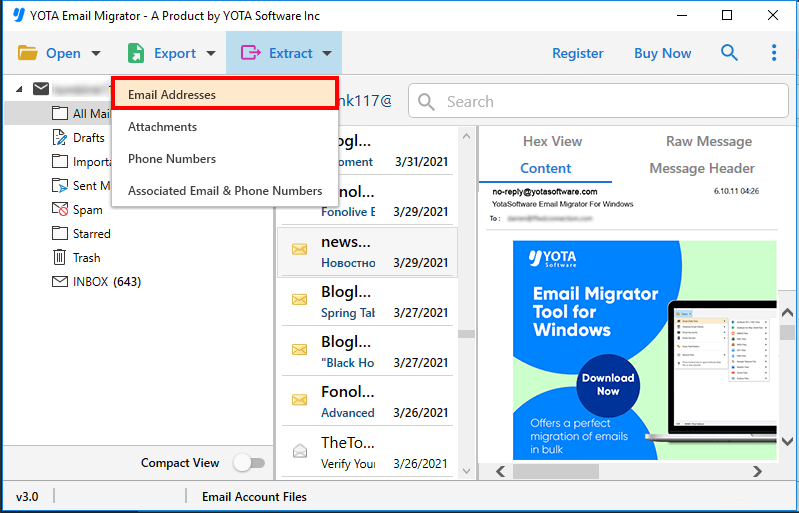Click in the Search input field
799x513 pixels.
598,101
